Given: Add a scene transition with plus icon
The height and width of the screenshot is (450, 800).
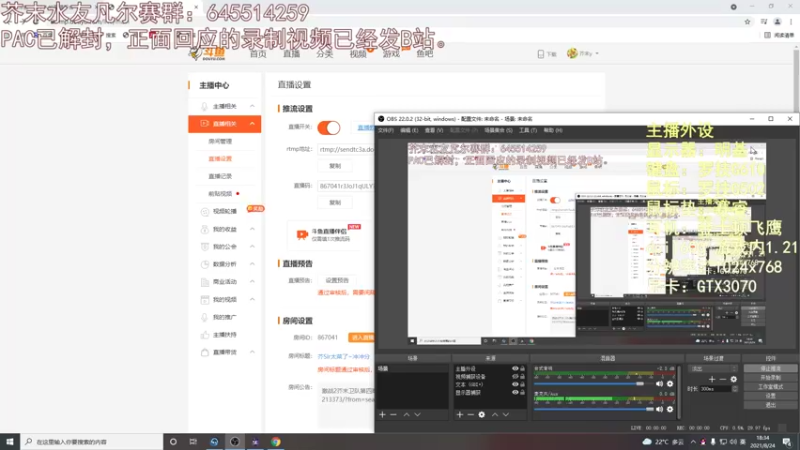Looking at the screenshot, I should (x=712, y=379).
